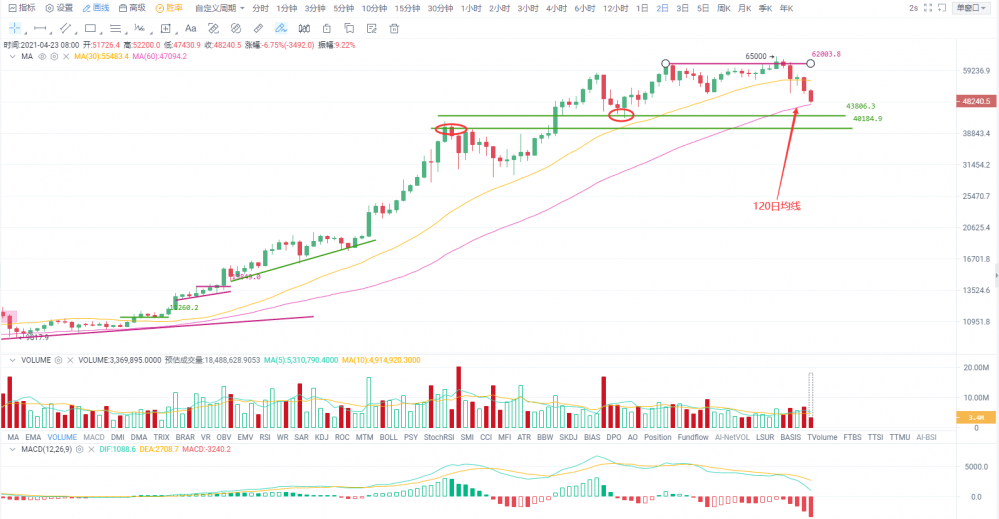Screen dimensions: 999x519
Task: Switch to 分时 time period
Action: (261, 8)
